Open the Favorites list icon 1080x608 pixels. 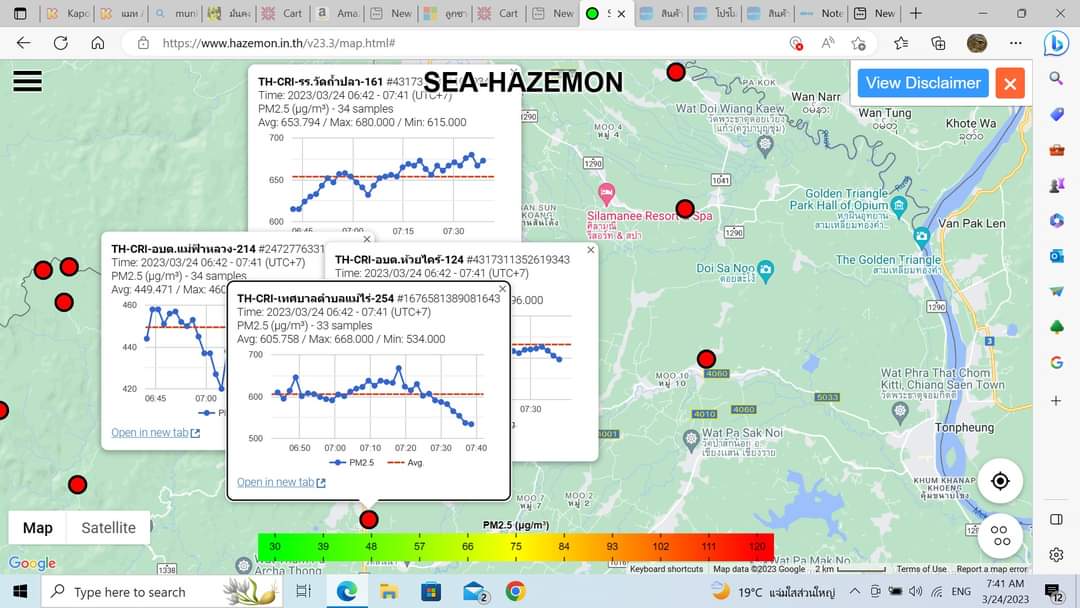[x=900, y=43]
